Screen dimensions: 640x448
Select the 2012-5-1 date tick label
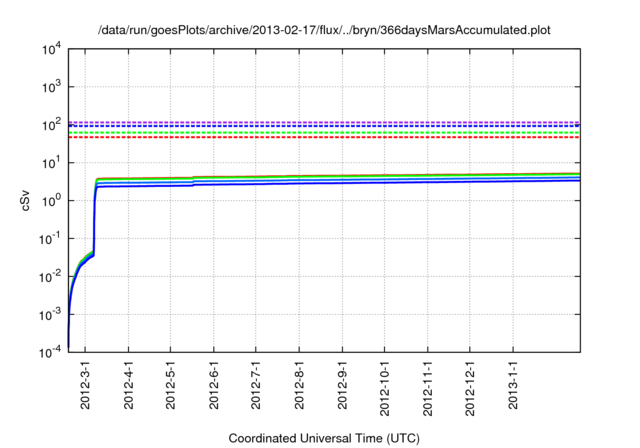pyautogui.click(x=170, y=387)
